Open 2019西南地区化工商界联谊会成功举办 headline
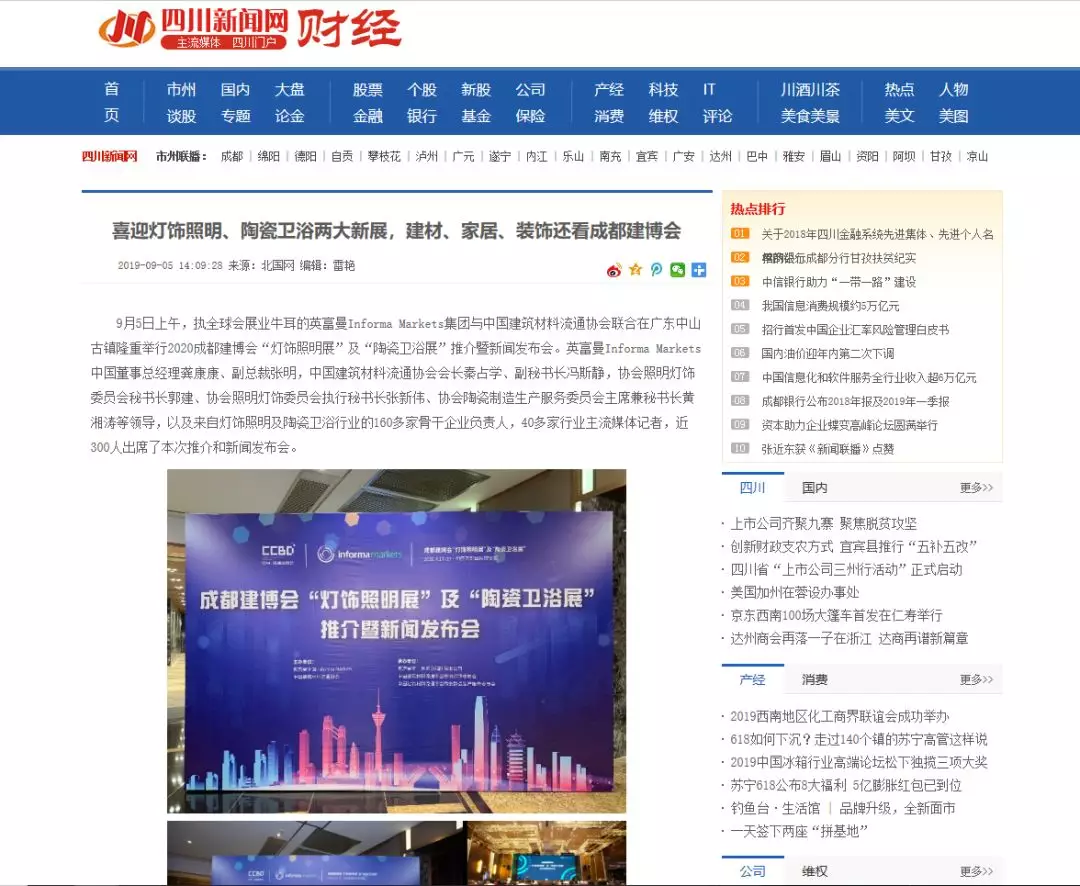Viewport: 1080px width, 886px height. pos(840,717)
